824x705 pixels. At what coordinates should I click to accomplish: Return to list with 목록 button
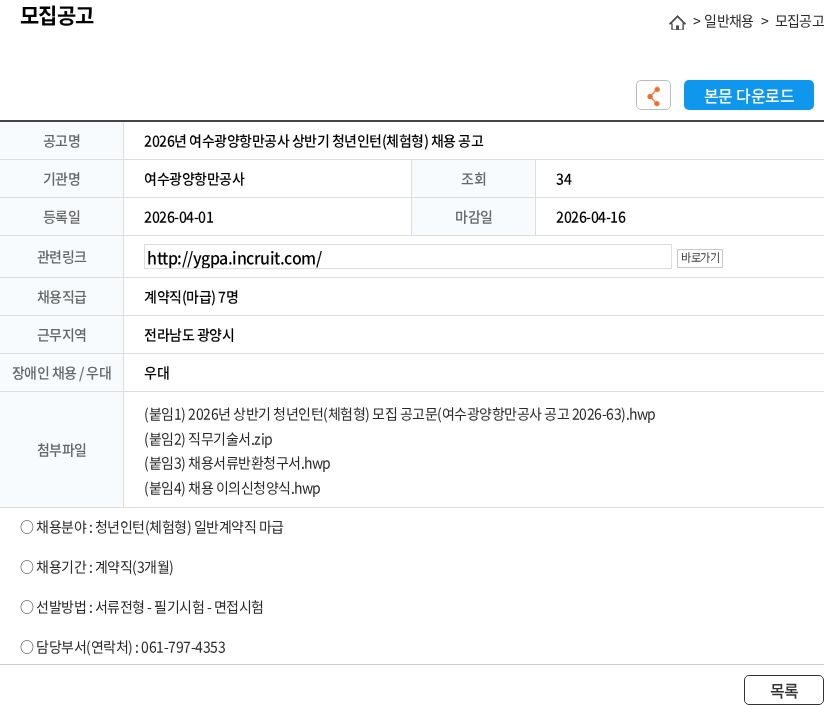pyautogui.click(x=784, y=690)
